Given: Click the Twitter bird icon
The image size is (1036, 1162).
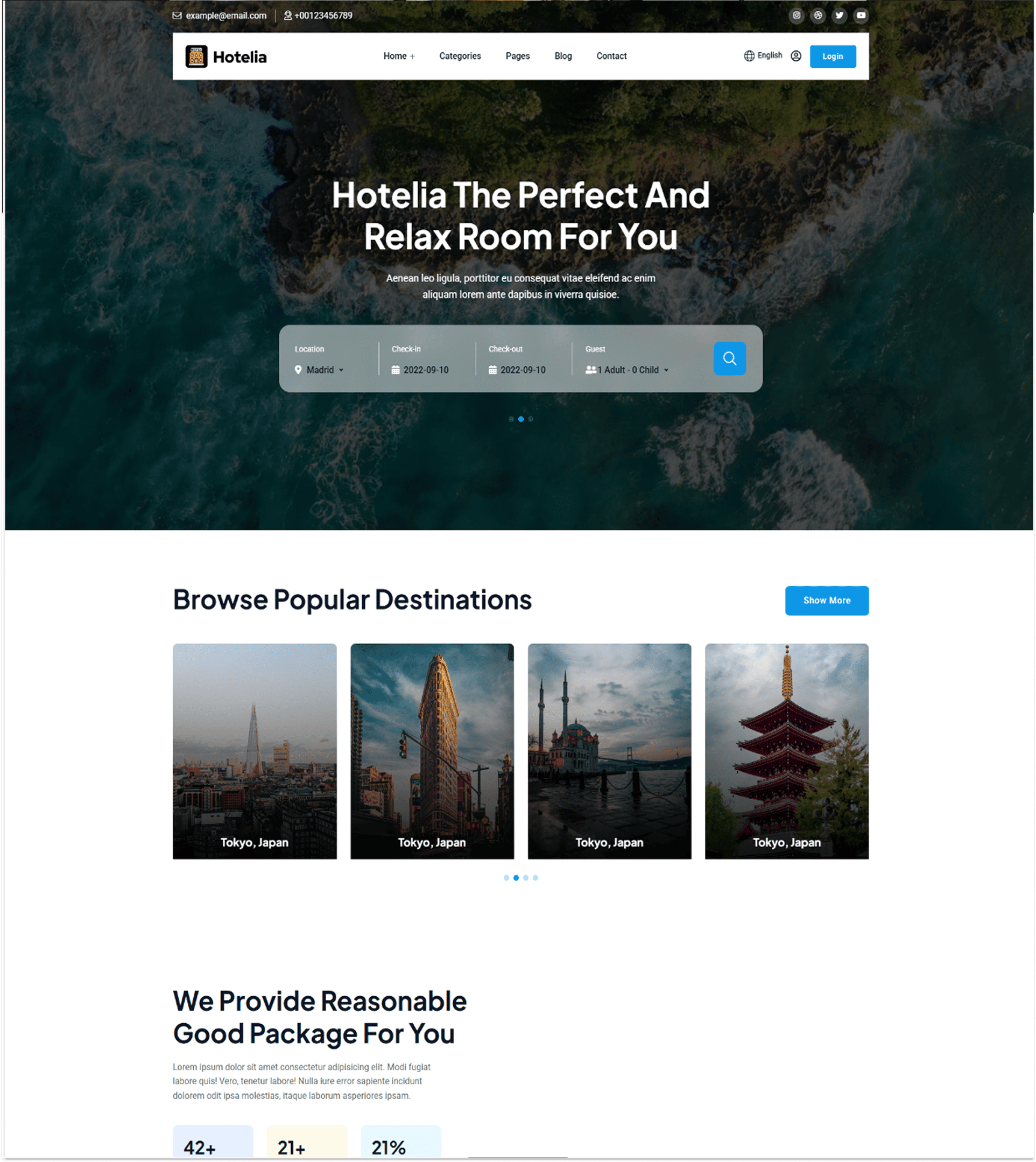Looking at the screenshot, I should tap(840, 16).
